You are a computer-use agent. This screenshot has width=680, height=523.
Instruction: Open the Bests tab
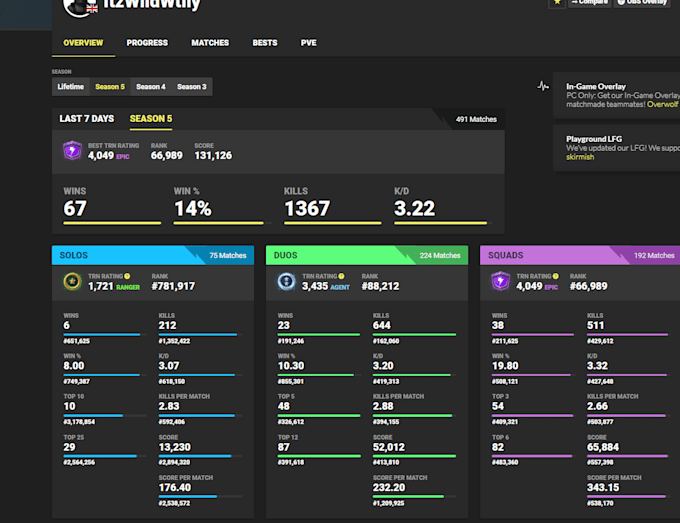[x=265, y=43]
